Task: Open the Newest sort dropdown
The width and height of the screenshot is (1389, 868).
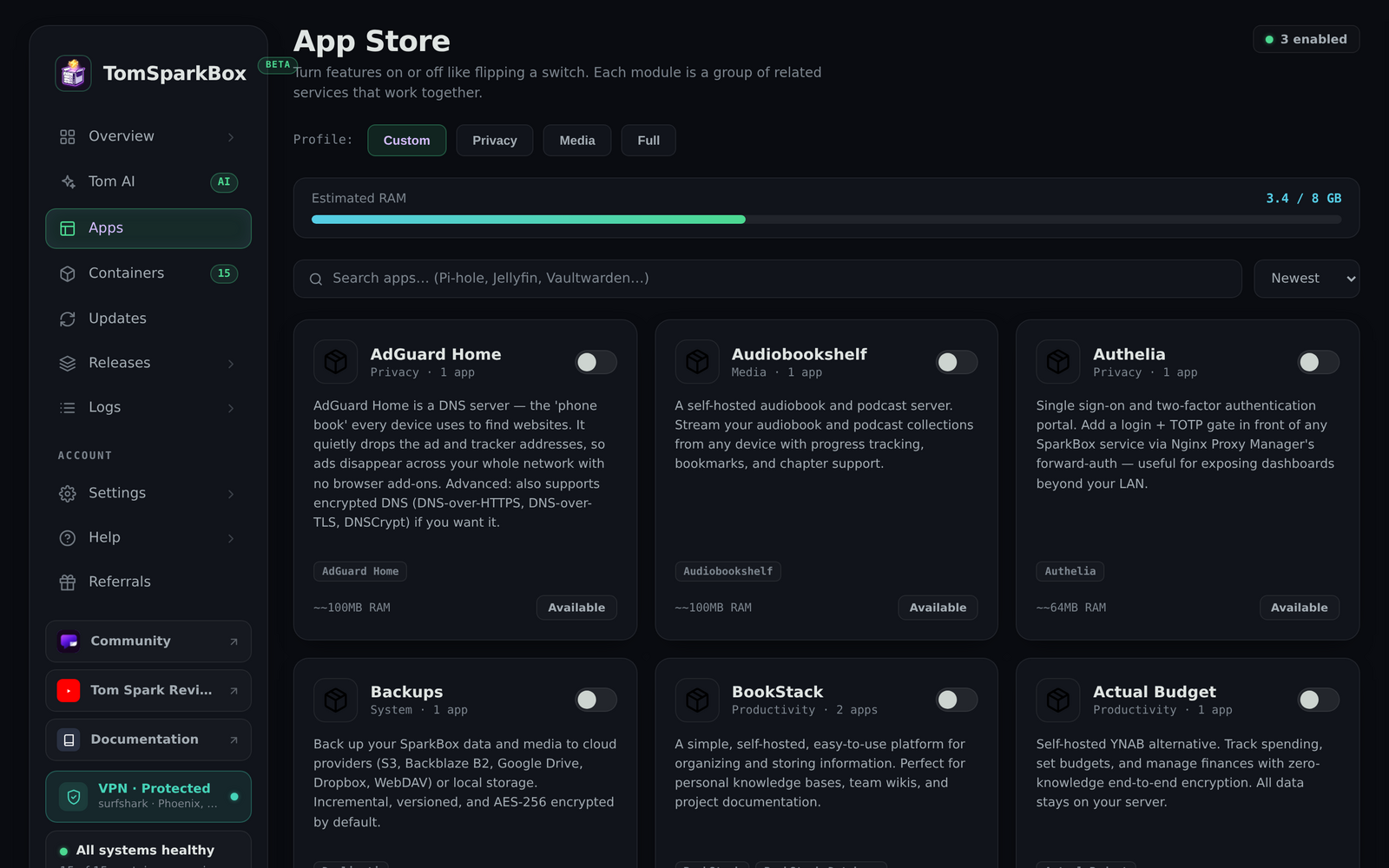Action: [1307, 279]
